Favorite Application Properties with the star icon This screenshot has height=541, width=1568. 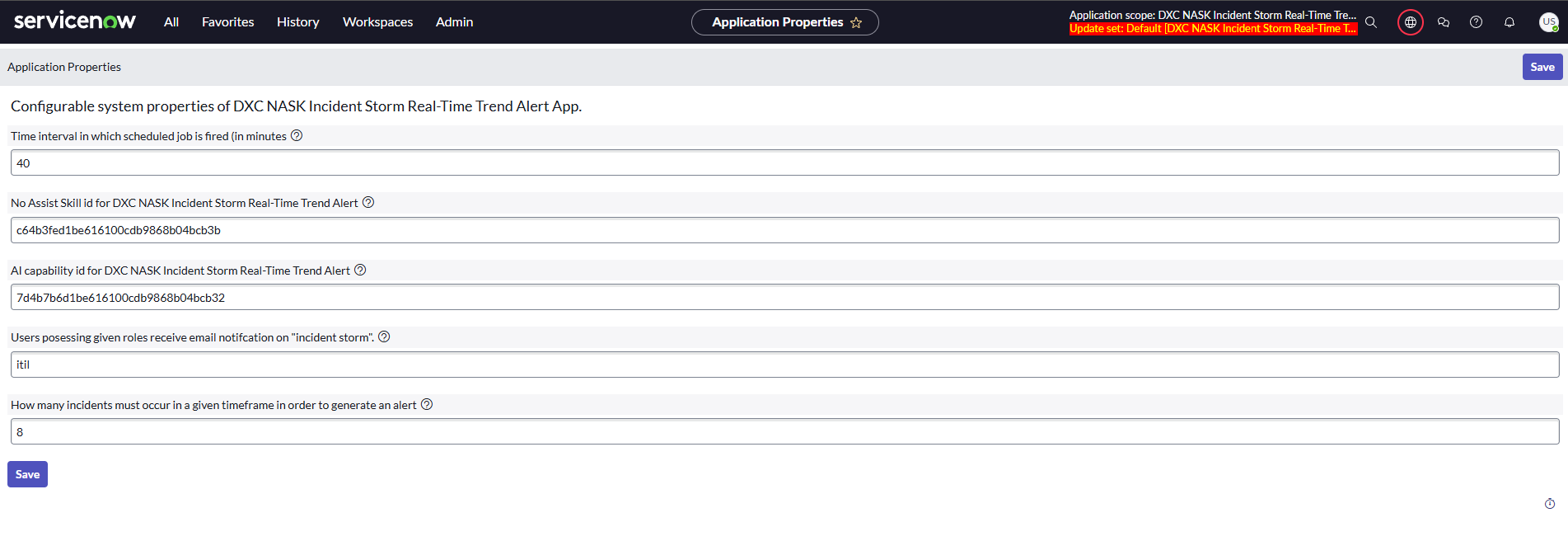[856, 23]
